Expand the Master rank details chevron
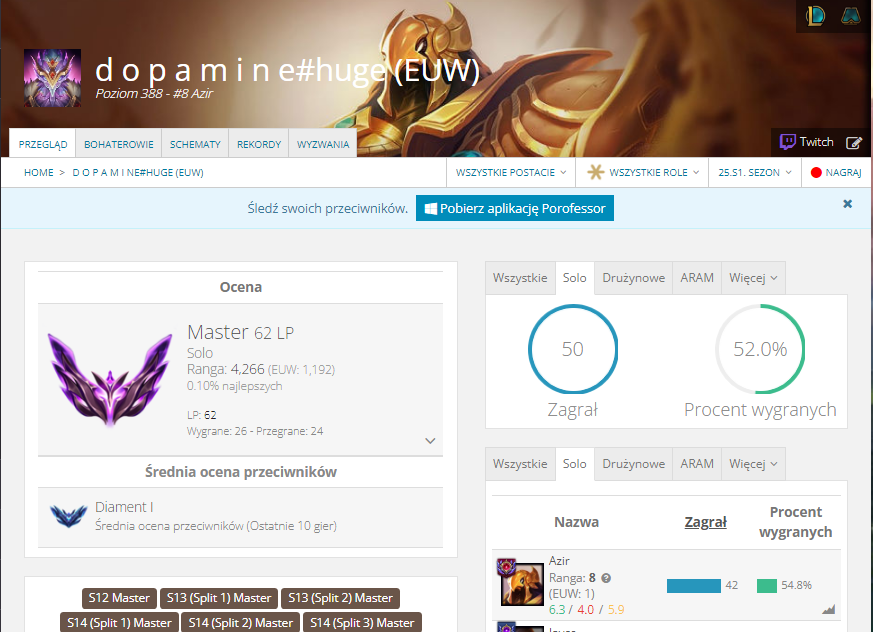Viewport: 873px width, 632px height. coord(430,440)
